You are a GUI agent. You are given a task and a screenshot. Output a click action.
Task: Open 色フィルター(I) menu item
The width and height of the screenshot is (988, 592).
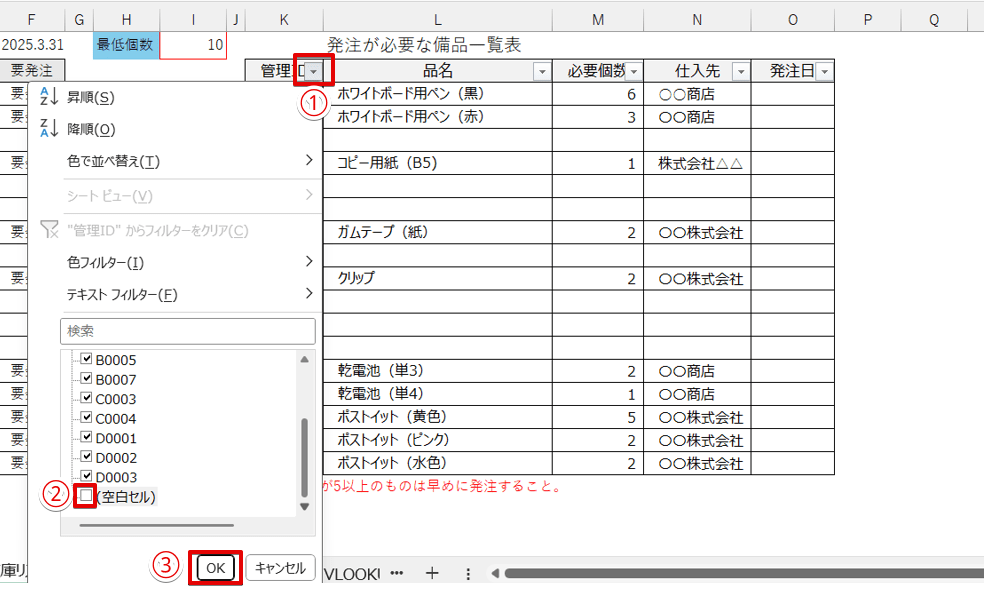(x=175, y=261)
